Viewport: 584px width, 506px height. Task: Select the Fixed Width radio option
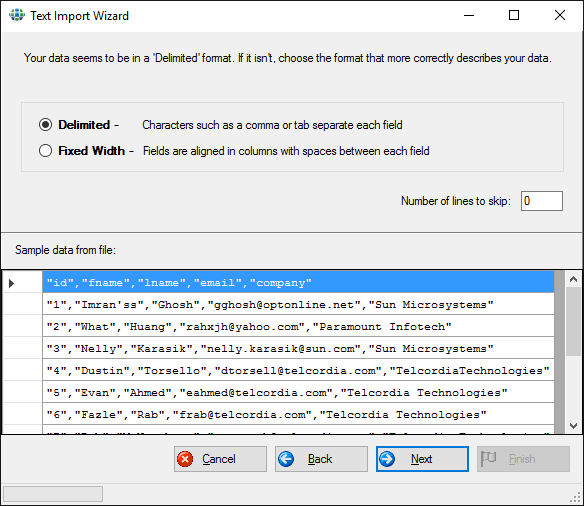[x=45, y=151]
